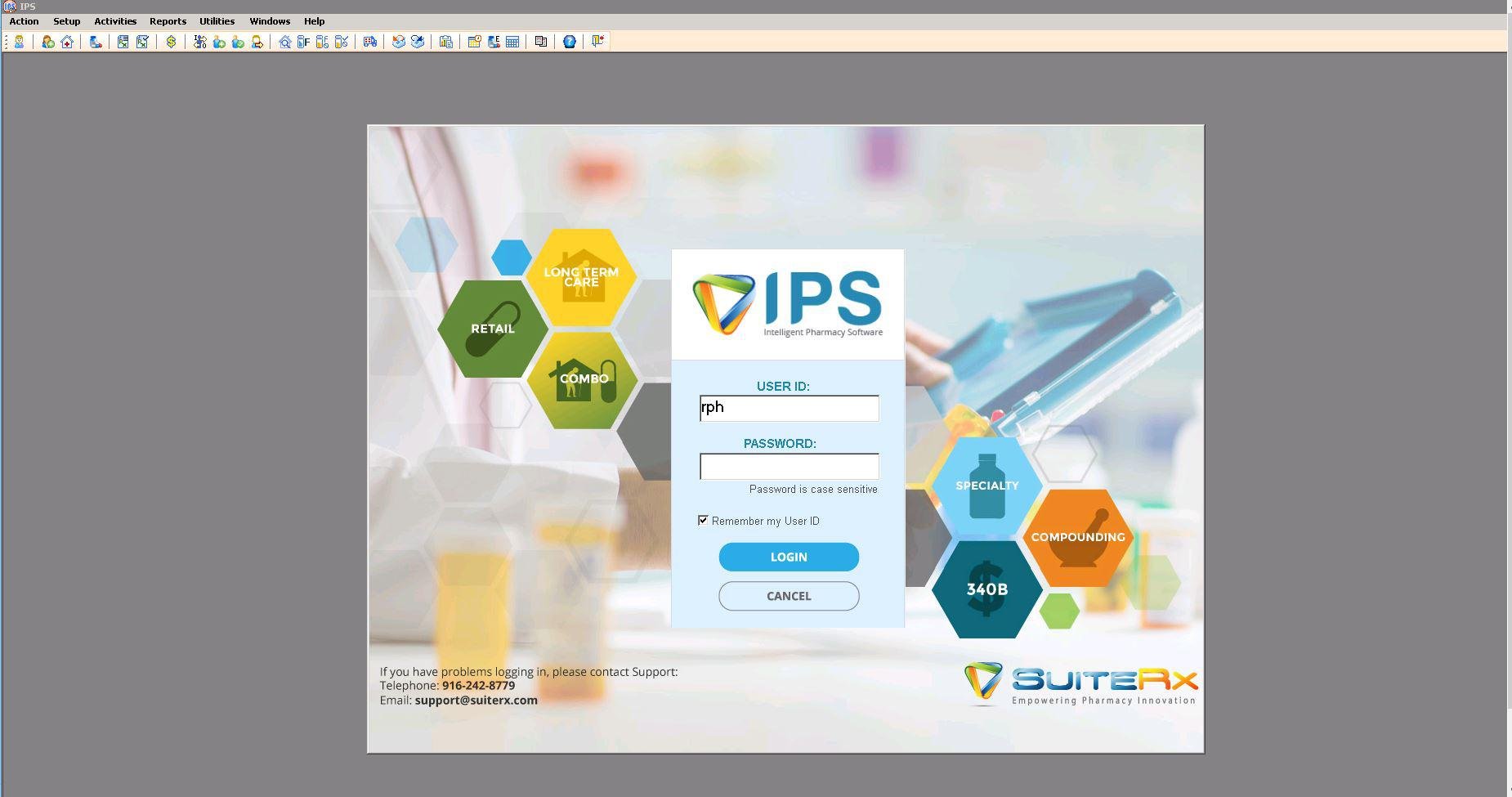Click the people with arrows icon
This screenshot has width=1512, height=797.
point(199,42)
